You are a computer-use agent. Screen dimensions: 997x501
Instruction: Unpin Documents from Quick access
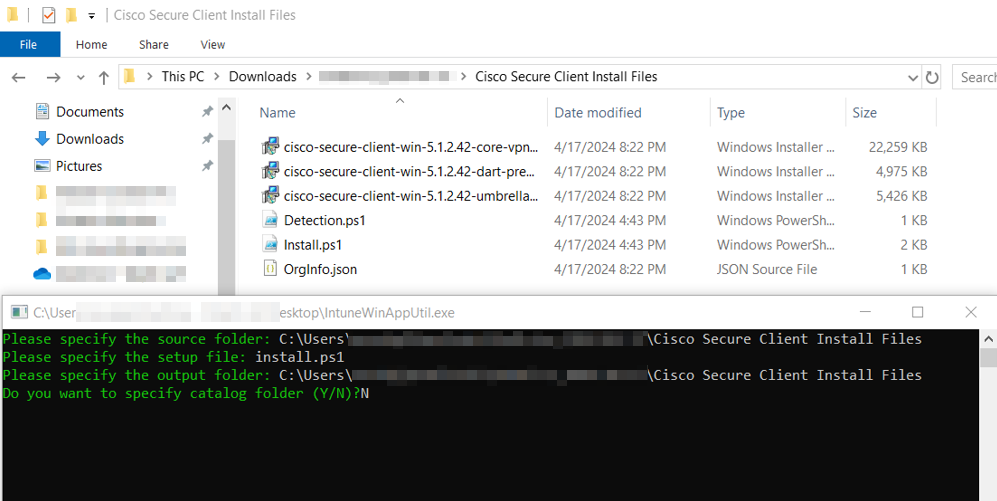coord(207,112)
